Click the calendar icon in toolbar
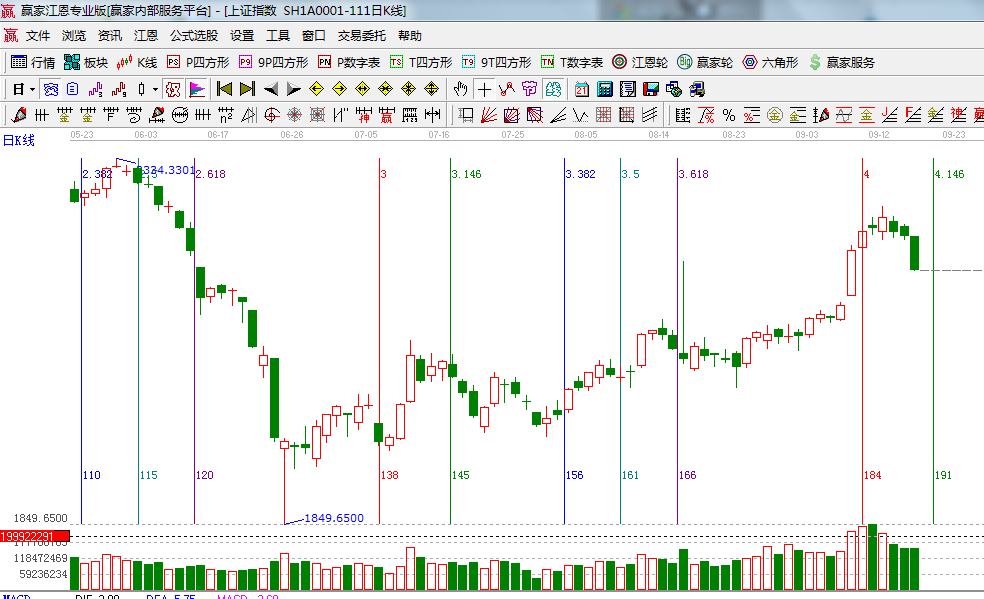 [x=581, y=89]
